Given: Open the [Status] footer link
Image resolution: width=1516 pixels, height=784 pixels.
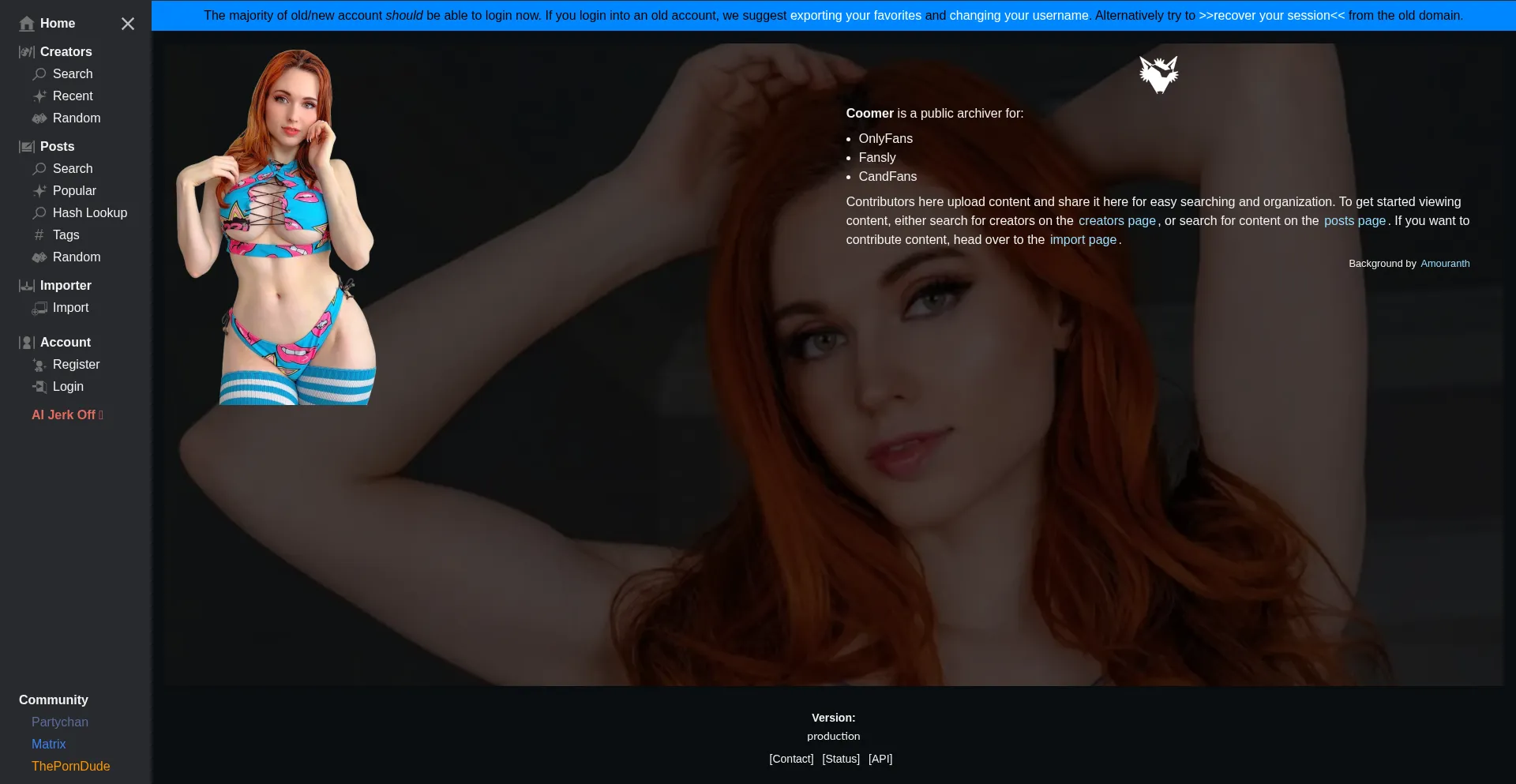Looking at the screenshot, I should (x=840, y=759).
